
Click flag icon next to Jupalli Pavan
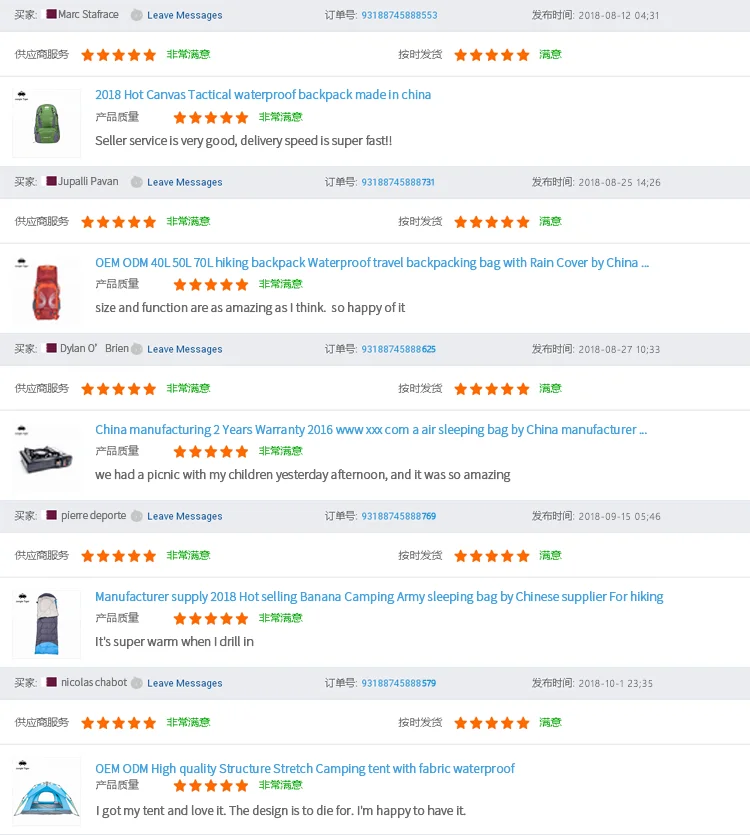click(52, 181)
